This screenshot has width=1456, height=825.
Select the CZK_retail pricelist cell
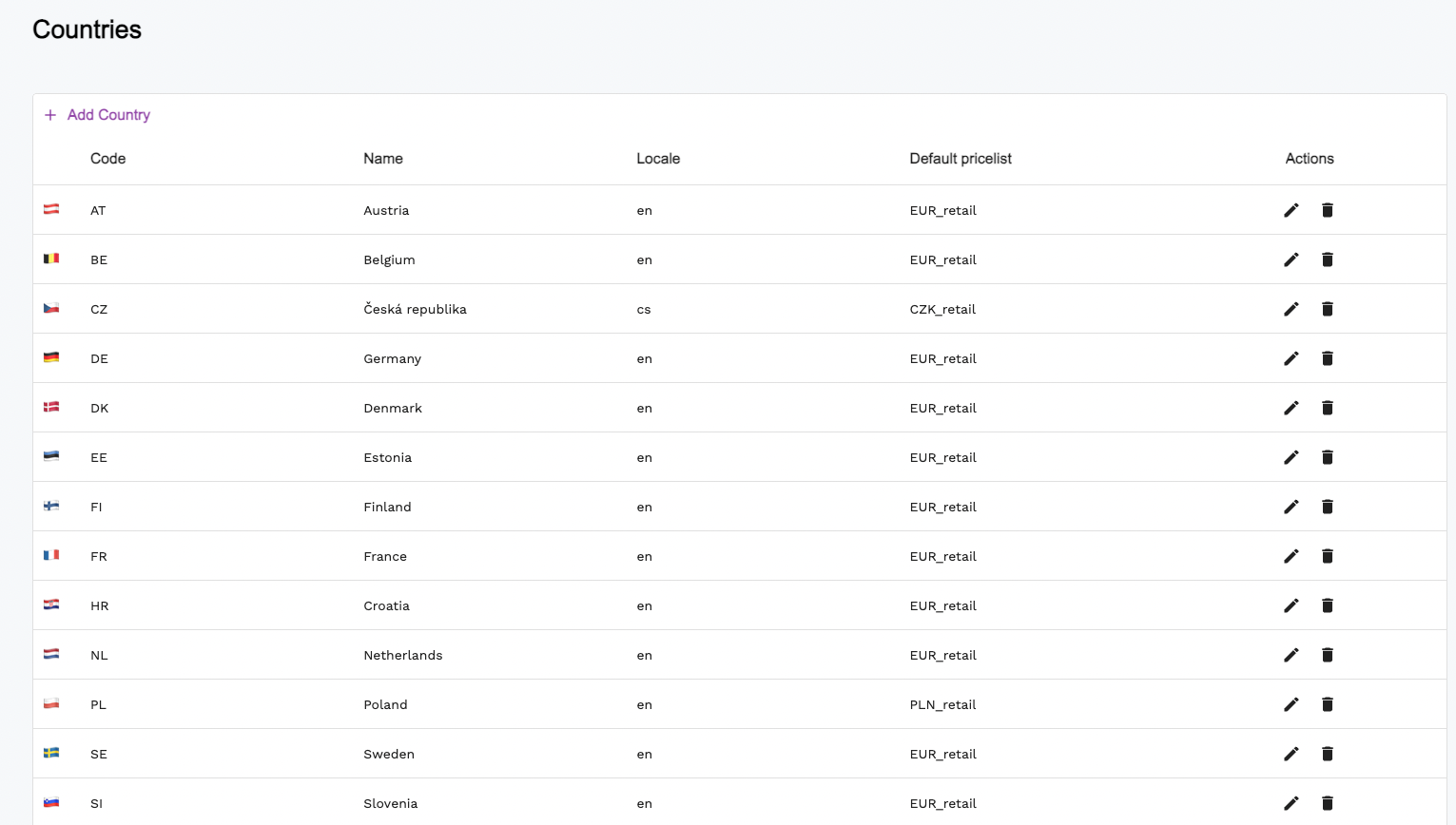[x=942, y=309]
